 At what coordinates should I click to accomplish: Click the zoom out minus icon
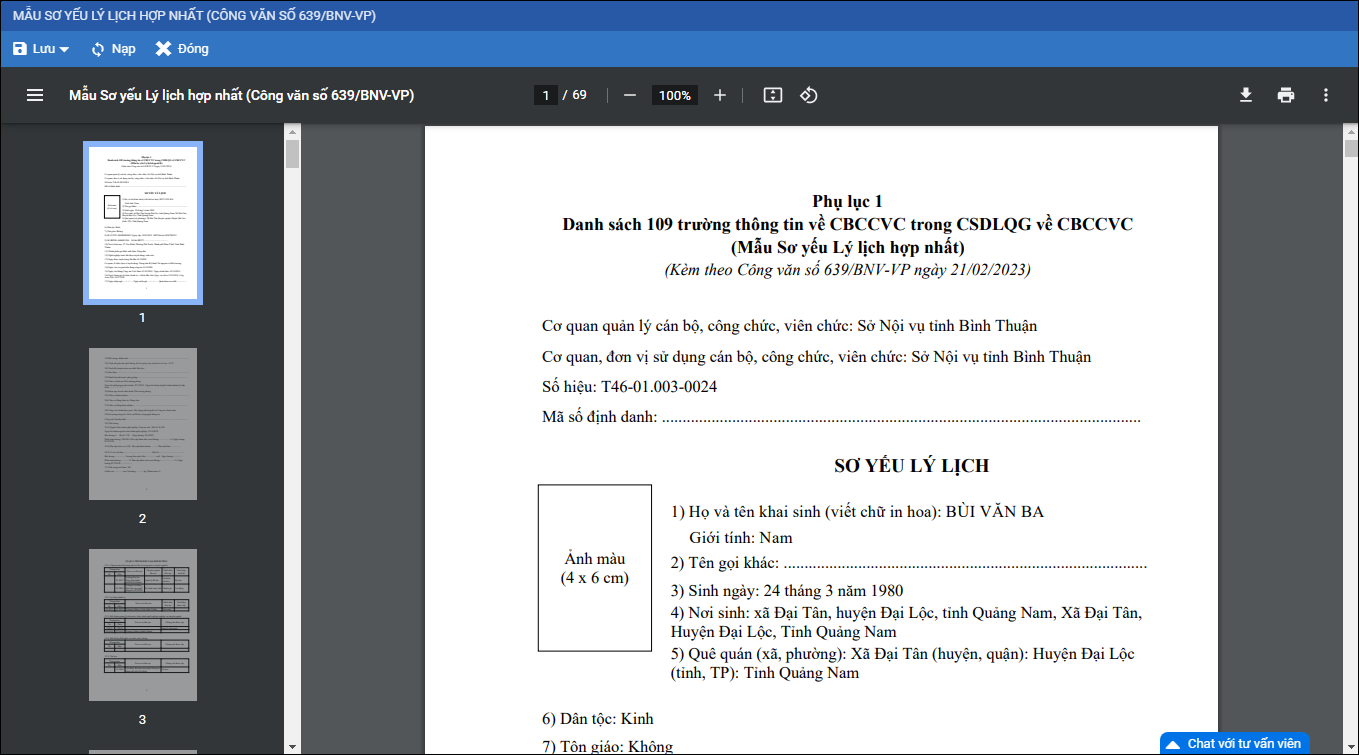[x=630, y=95]
